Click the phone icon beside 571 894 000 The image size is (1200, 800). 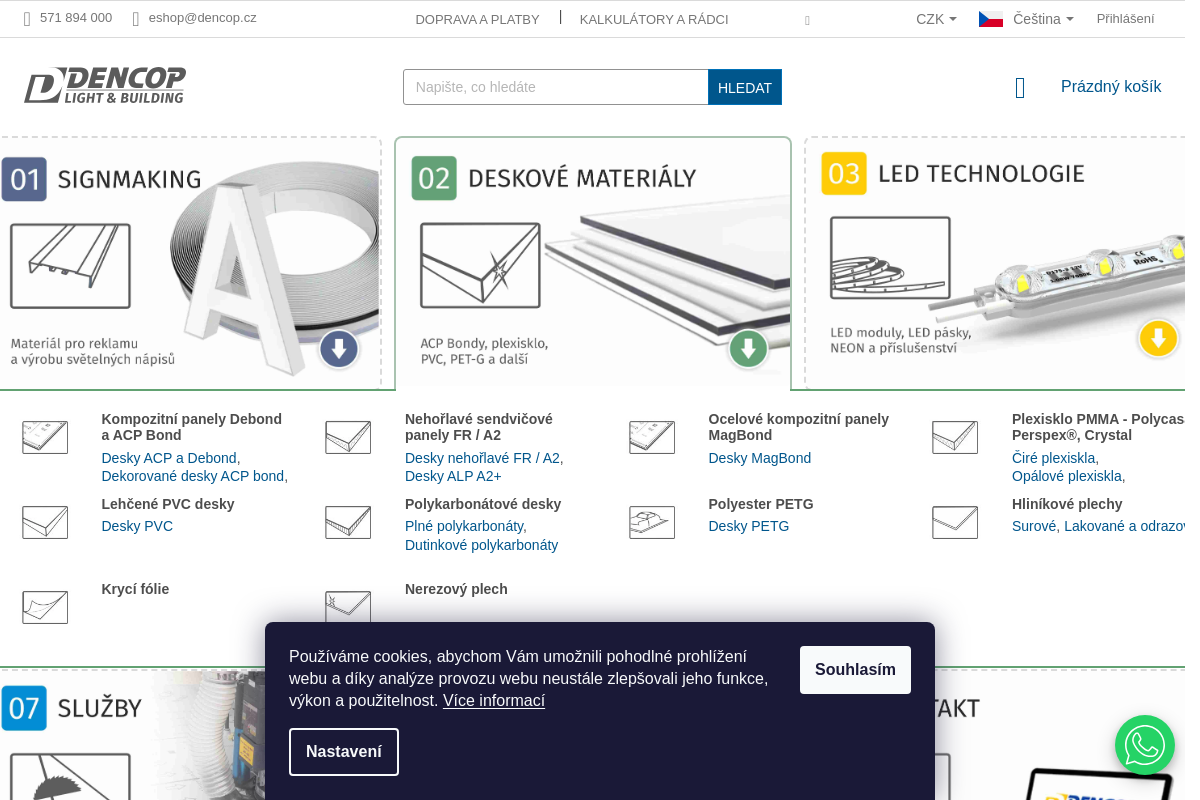tap(27, 19)
